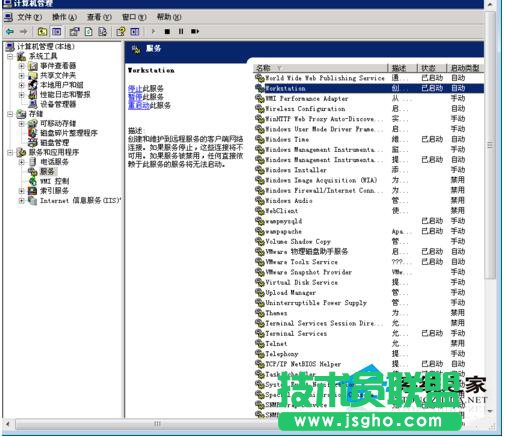Click the 停止 this service link
The width and height of the screenshot is (505, 437).
(135, 89)
